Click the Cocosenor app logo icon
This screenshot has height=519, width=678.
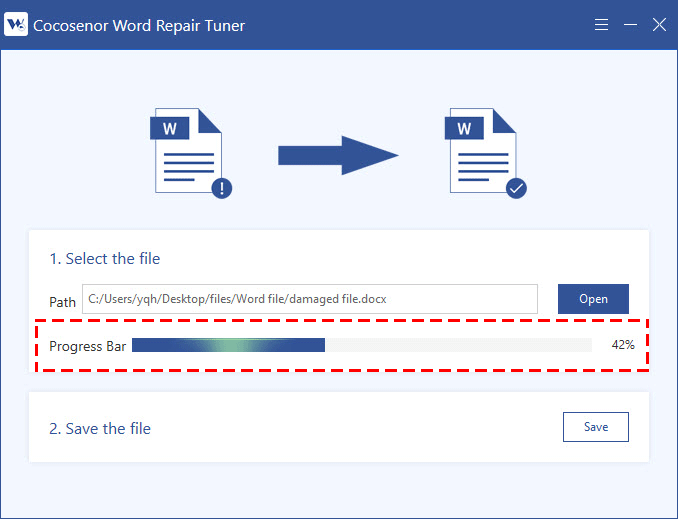[x=16, y=24]
